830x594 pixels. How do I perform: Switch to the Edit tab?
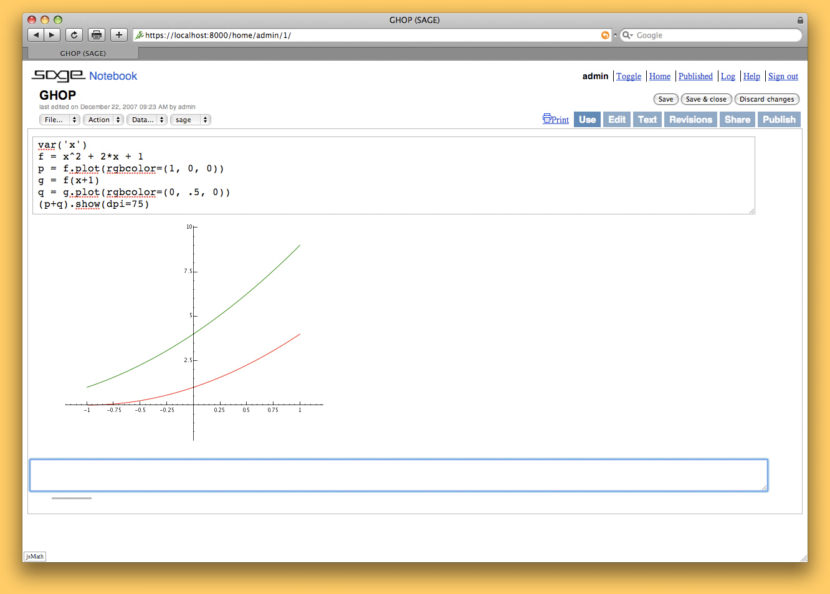pyautogui.click(x=617, y=120)
